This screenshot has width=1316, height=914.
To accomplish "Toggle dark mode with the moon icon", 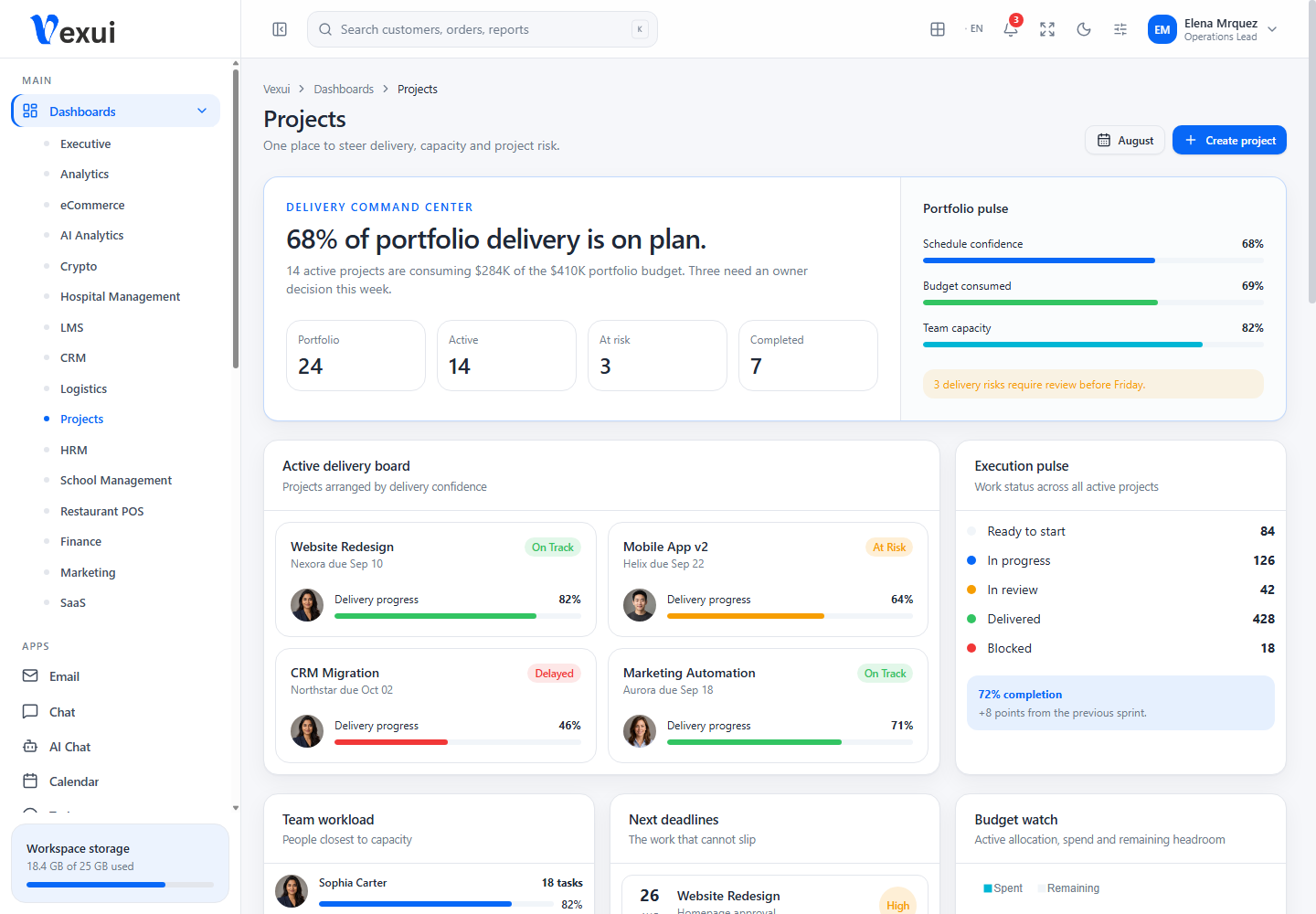I will [x=1084, y=29].
